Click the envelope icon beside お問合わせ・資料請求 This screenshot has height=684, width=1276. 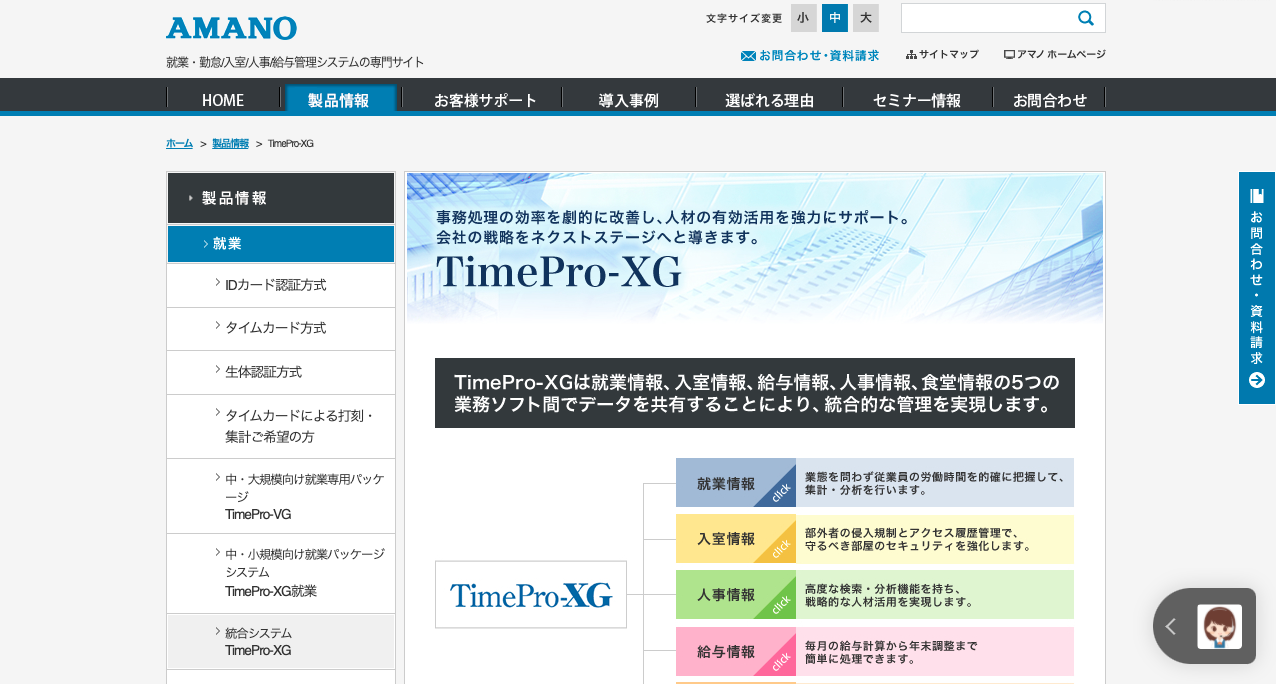pos(748,56)
